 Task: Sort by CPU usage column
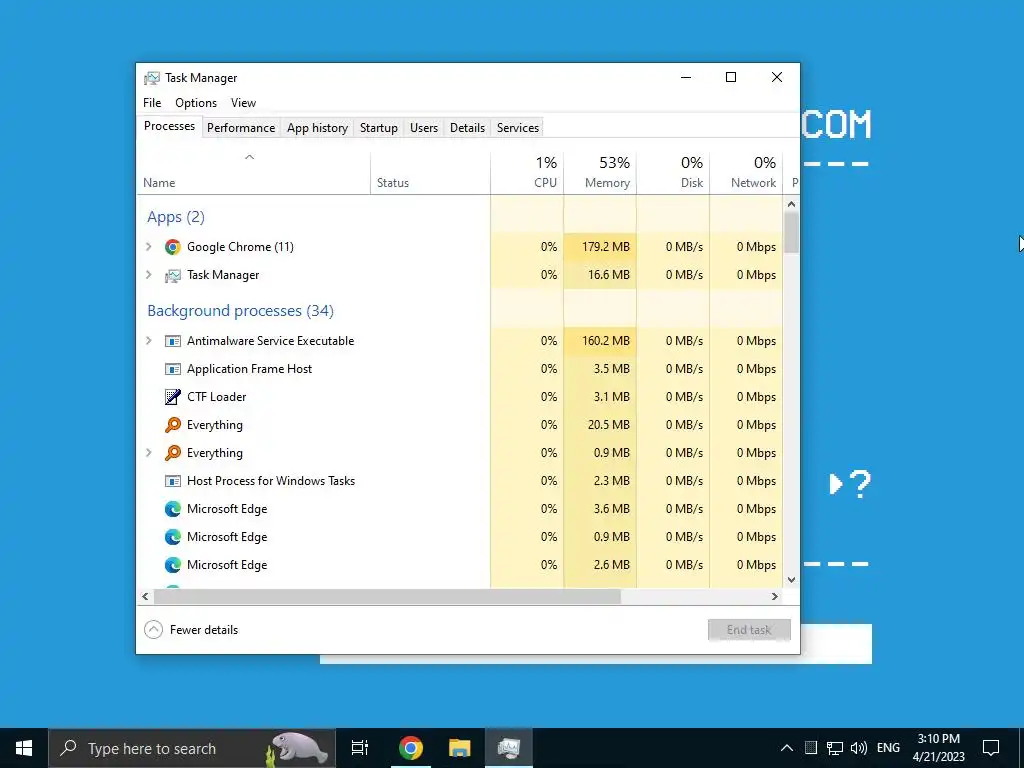(x=527, y=173)
